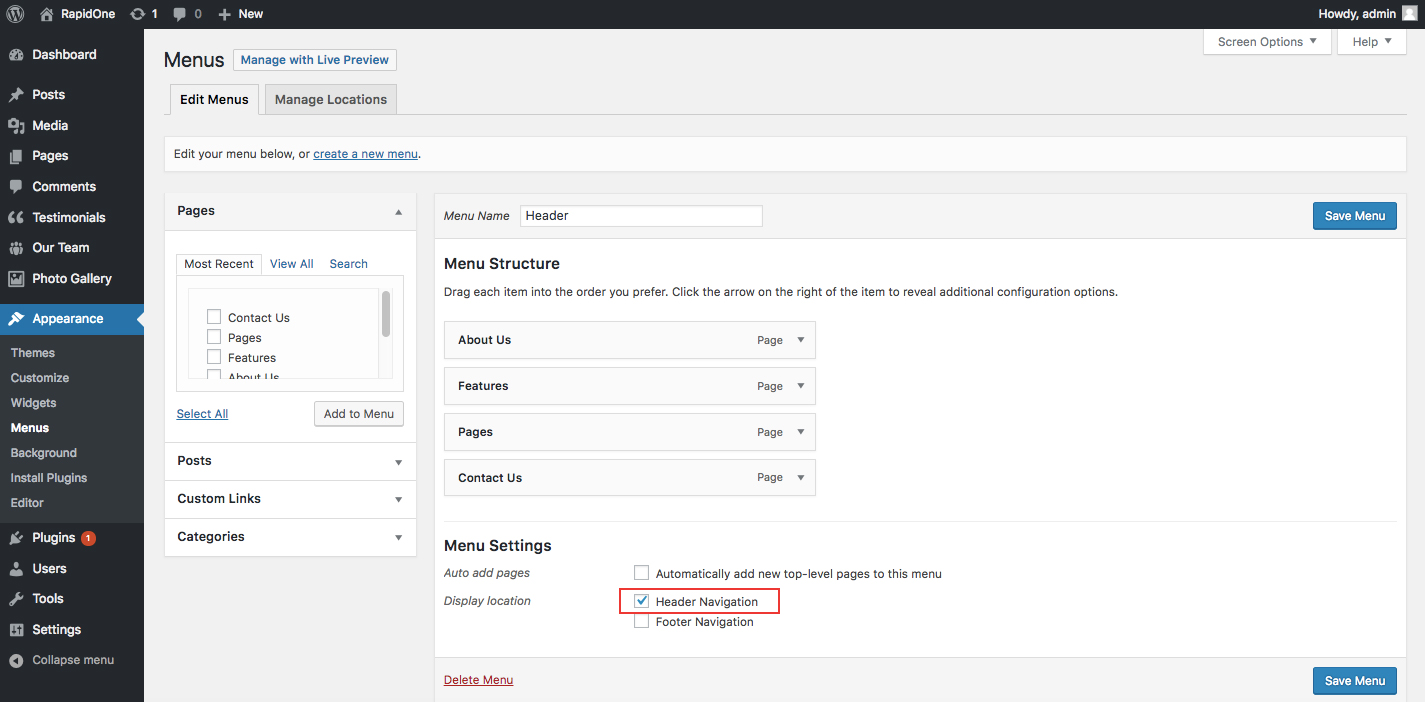Click the Appearance paintbrush icon
The width and height of the screenshot is (1425, 702).
pos(16,319)
